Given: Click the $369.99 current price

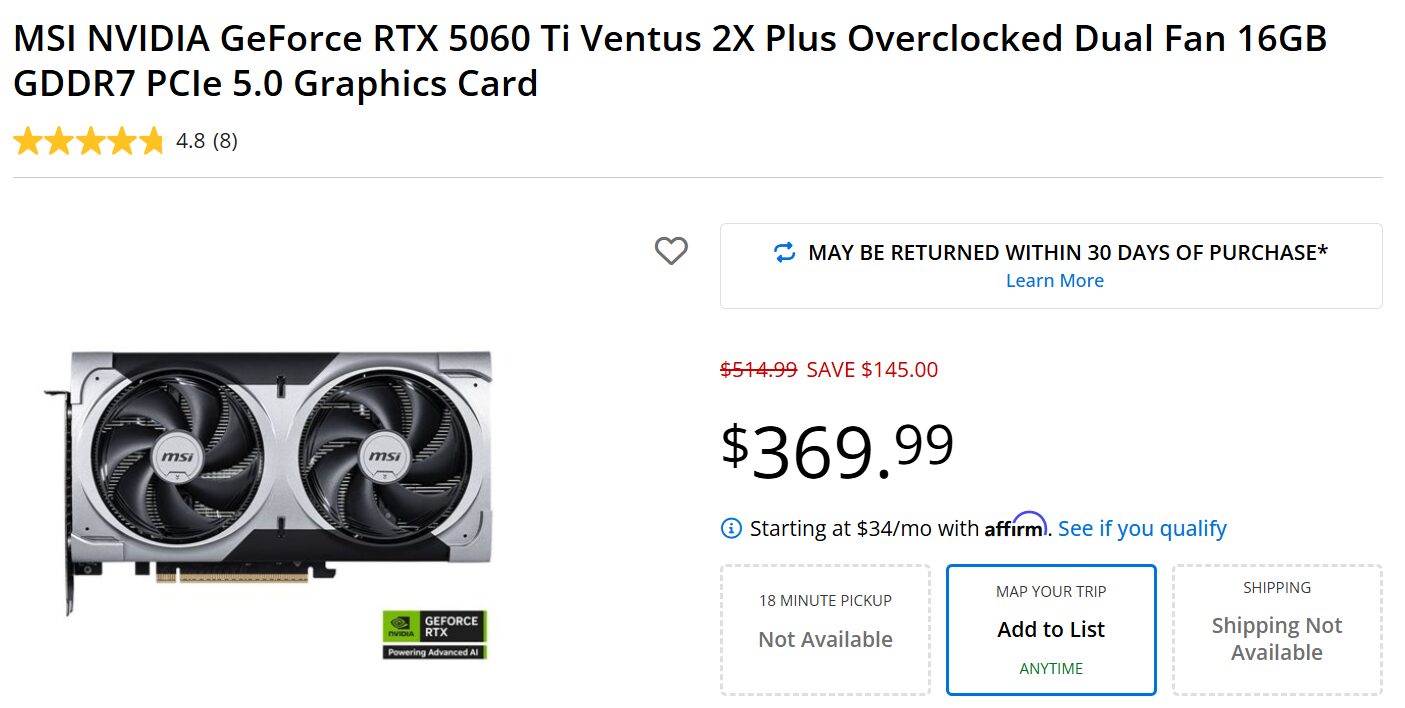Looking at the screenshot, I should 837,450.
